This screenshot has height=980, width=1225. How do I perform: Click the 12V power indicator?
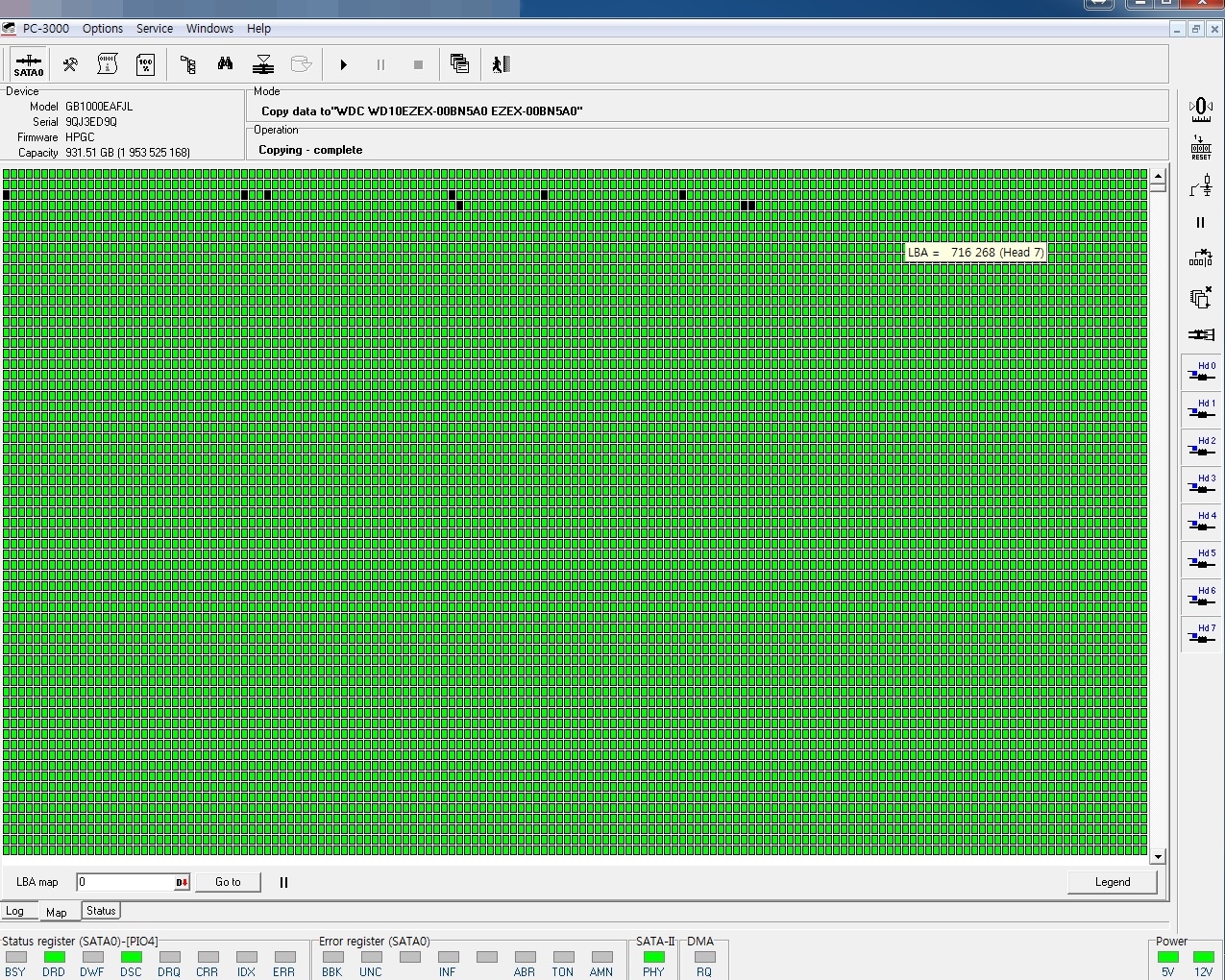[1203, 957]
